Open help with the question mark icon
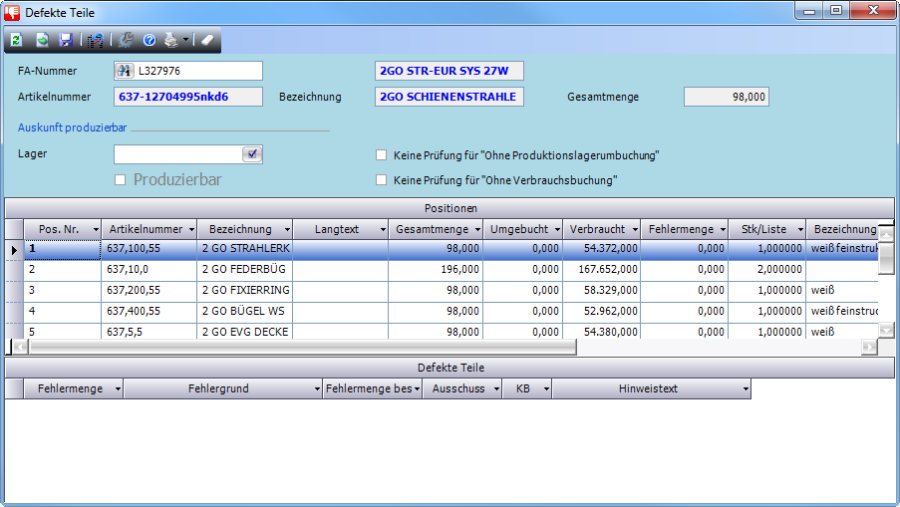The image size is (900, 507). (149, 41)
